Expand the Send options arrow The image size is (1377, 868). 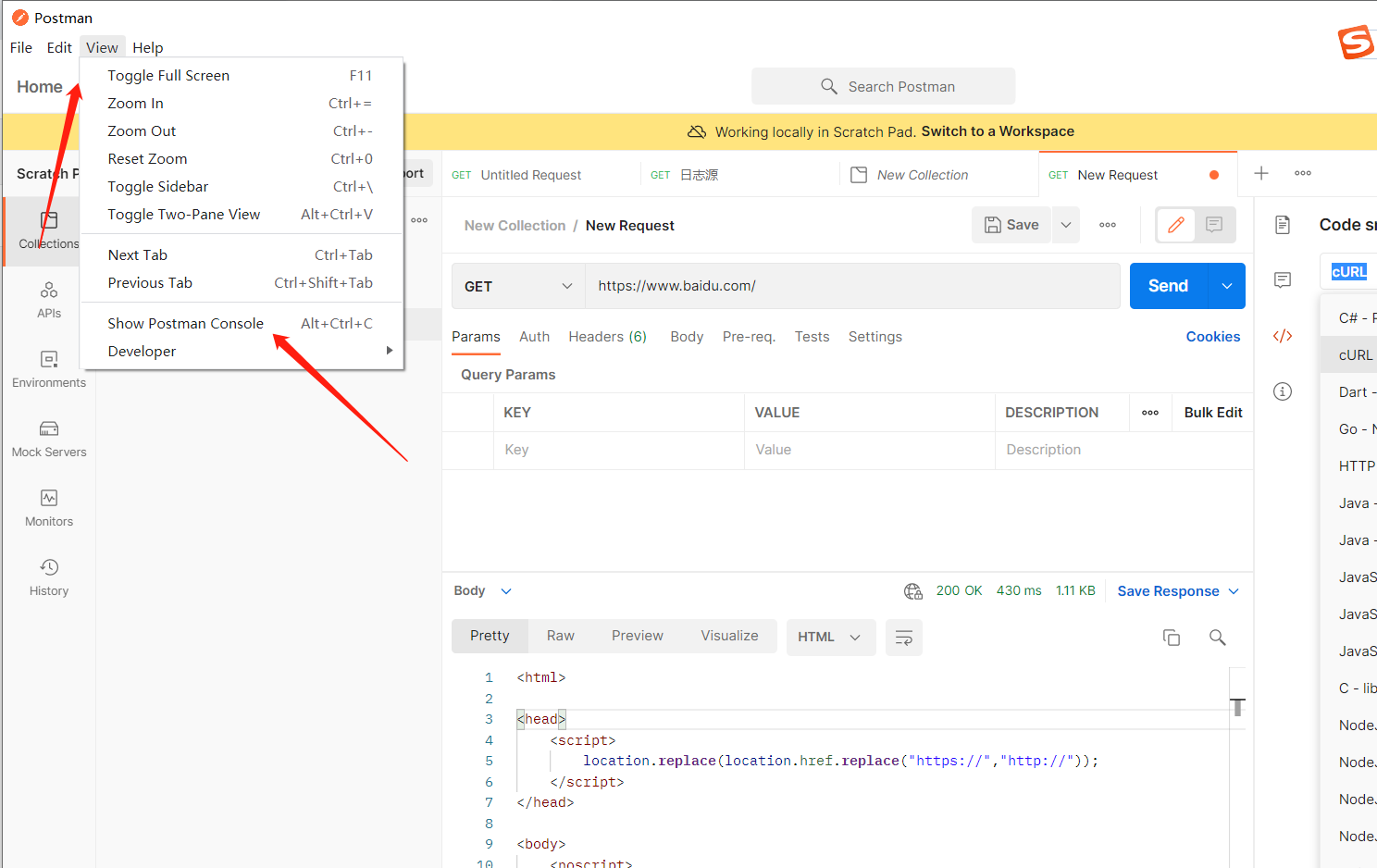1227,286
